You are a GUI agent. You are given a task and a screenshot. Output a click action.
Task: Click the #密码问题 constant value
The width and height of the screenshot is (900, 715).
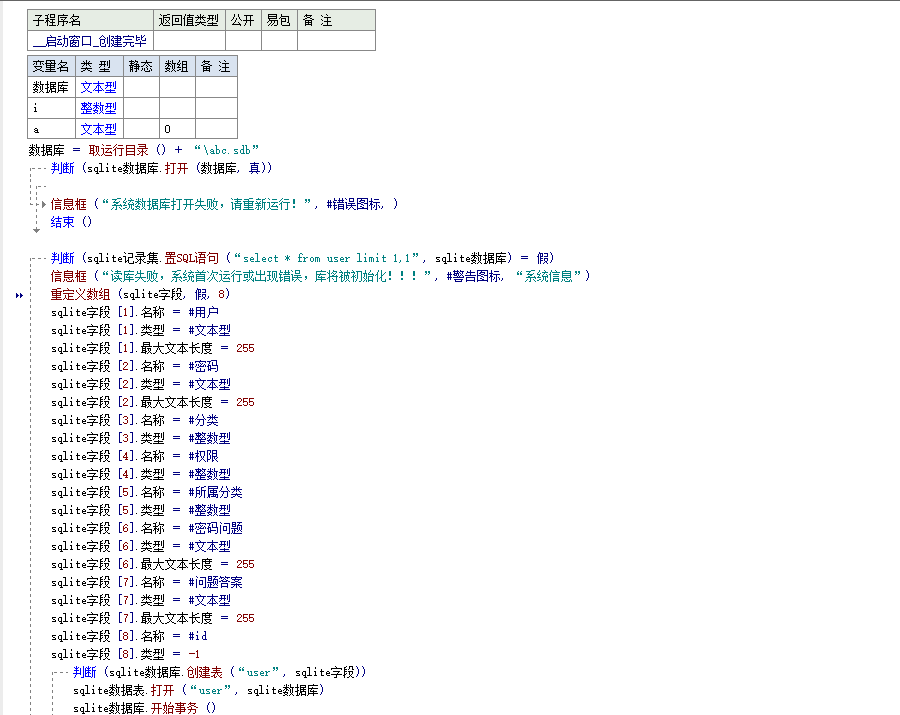pyautogui.click(x=215, y=529)
